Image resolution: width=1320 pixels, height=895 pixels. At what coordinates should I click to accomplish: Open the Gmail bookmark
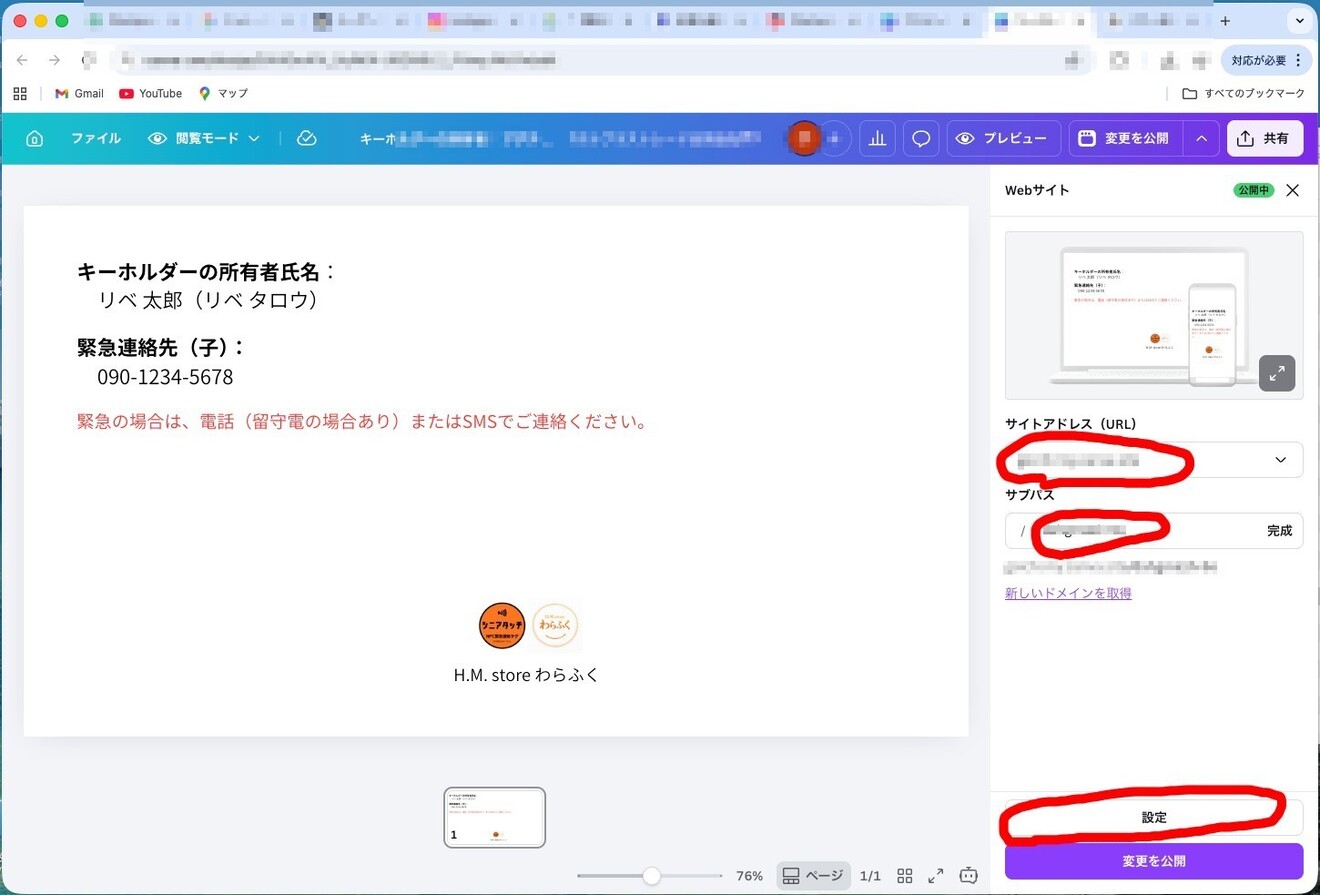[79, 93]
